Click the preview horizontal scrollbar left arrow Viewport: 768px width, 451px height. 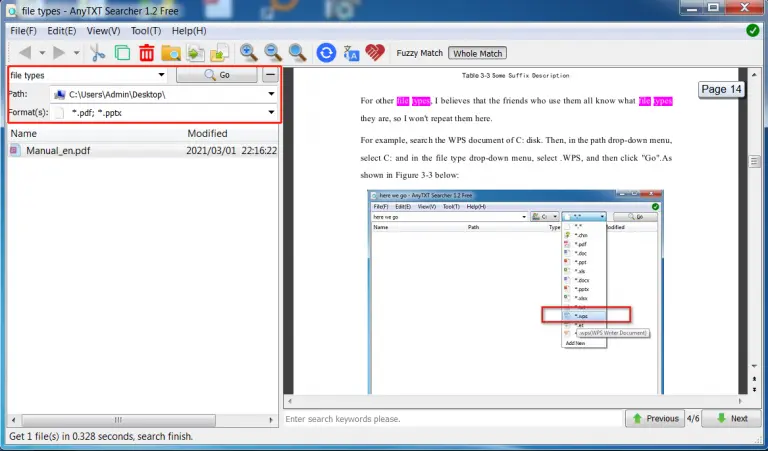pyautogui.click(x=290, y=401)
